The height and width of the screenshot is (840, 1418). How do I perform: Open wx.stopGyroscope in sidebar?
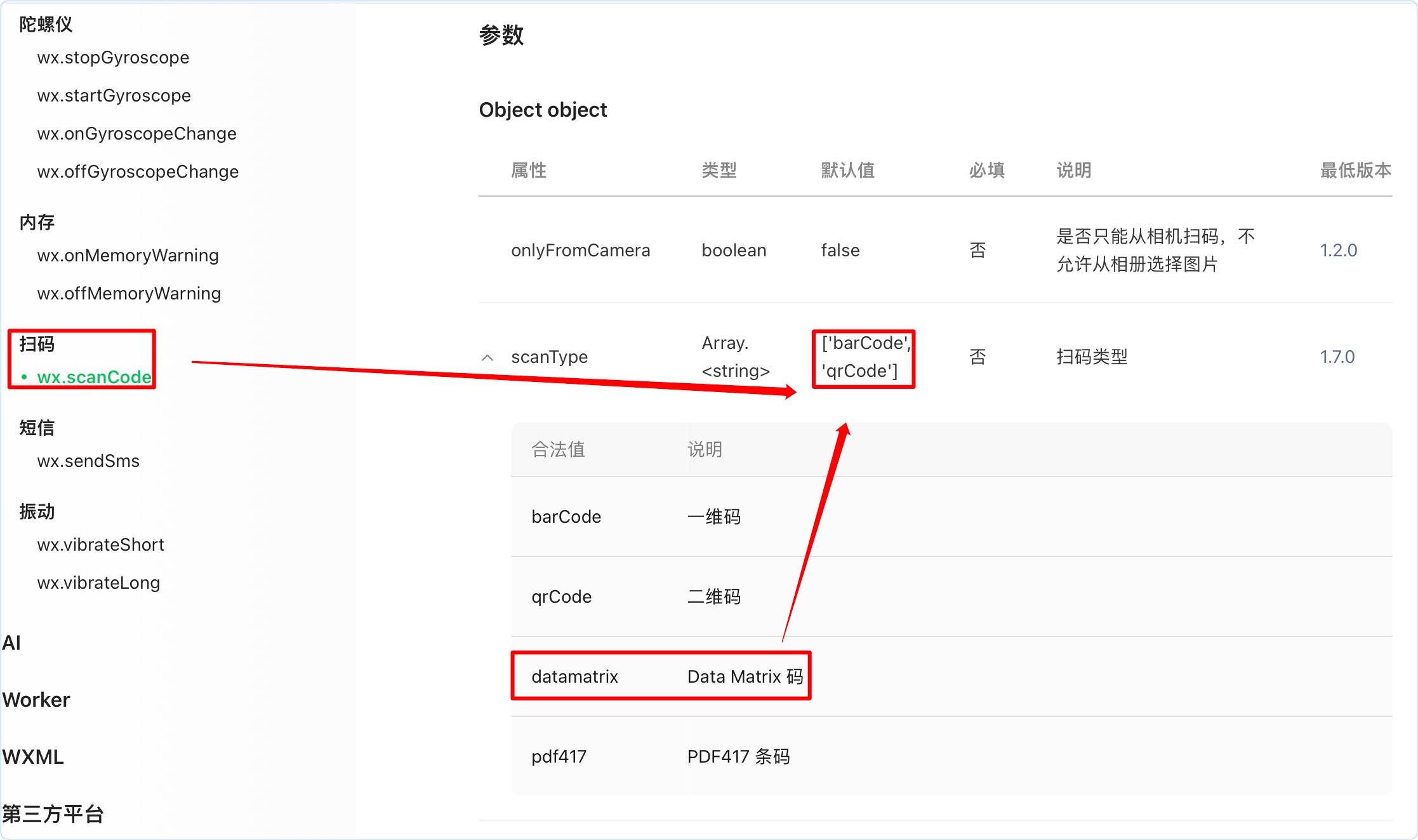113,58
